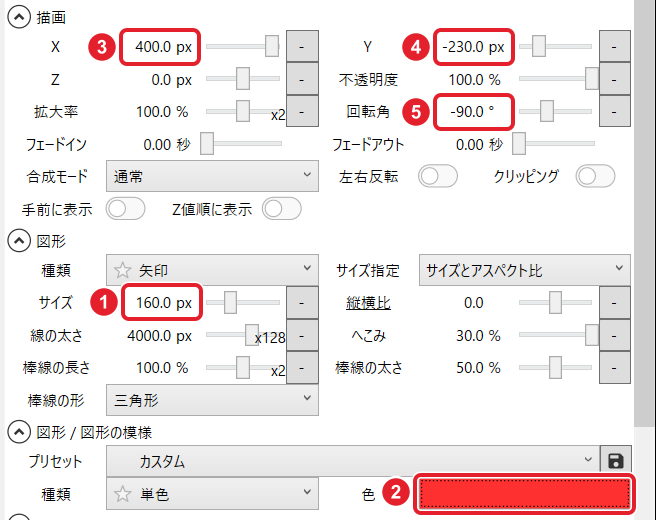Click the minus button next to へこみ
Image resolution: width=656 pixels, height=520 pixels.
click(615, 336)
